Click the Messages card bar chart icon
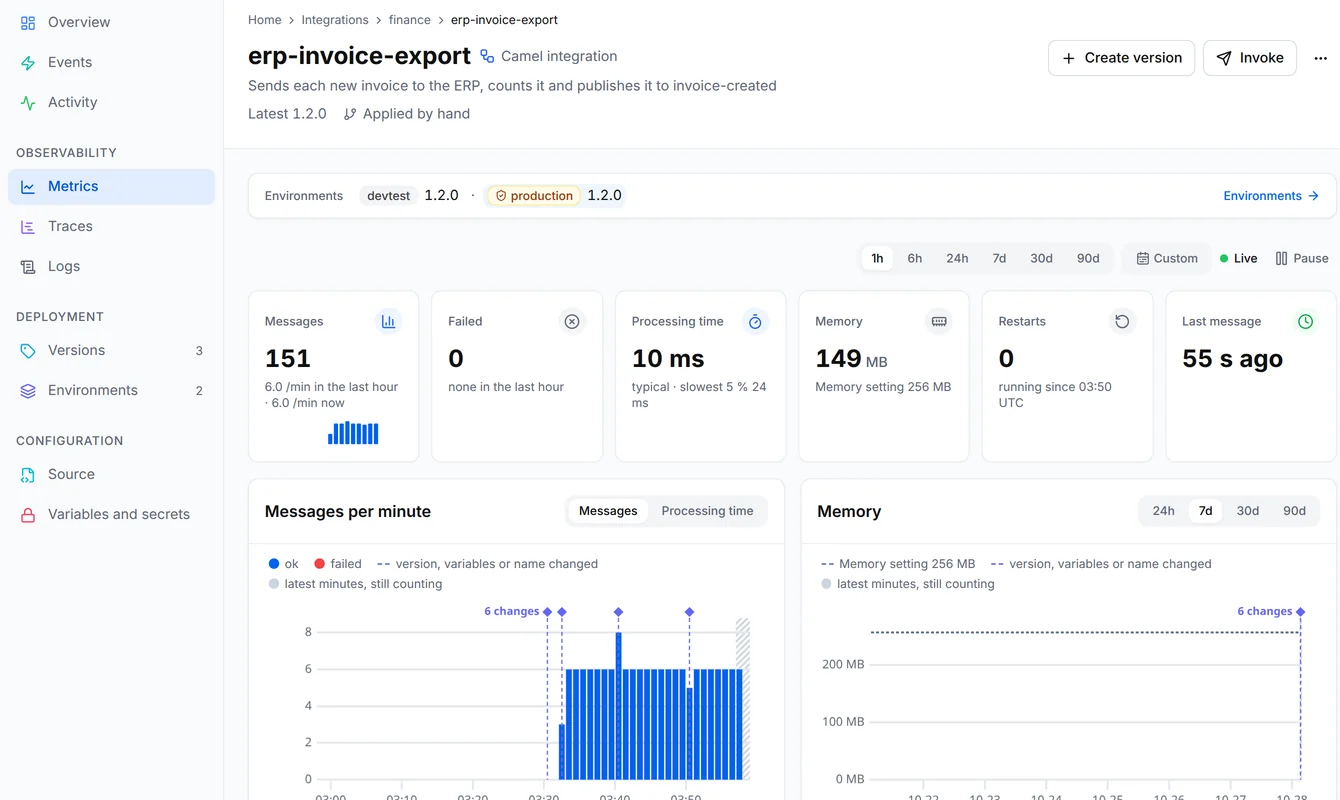Screen dimensions: 1340x800 (x=388, y=322)
